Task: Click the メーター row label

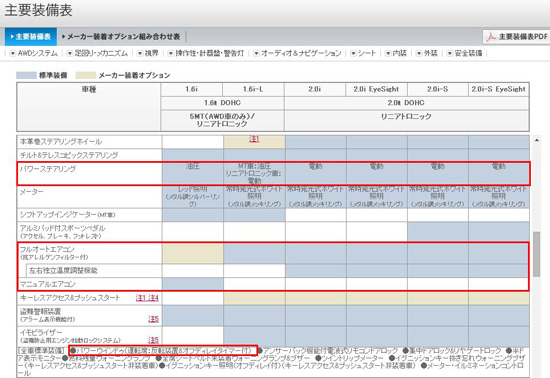Action: tap(32, 192)
